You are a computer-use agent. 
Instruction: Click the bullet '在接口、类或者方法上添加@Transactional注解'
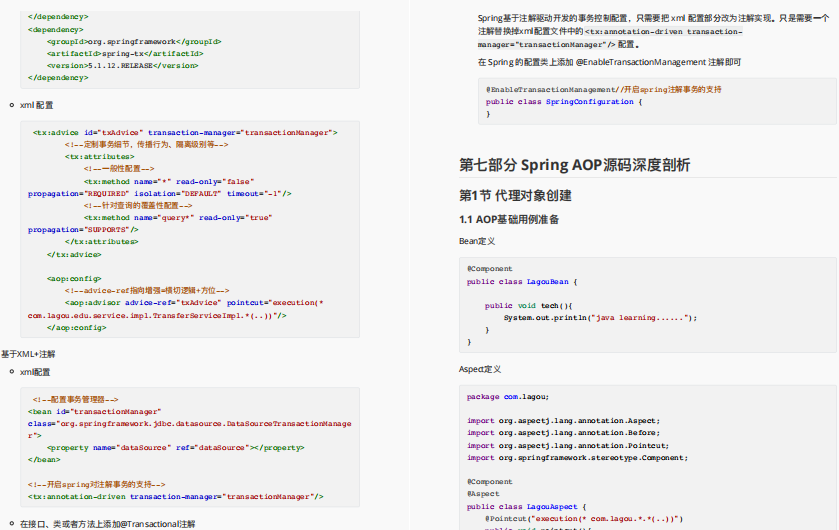[108, 524]
